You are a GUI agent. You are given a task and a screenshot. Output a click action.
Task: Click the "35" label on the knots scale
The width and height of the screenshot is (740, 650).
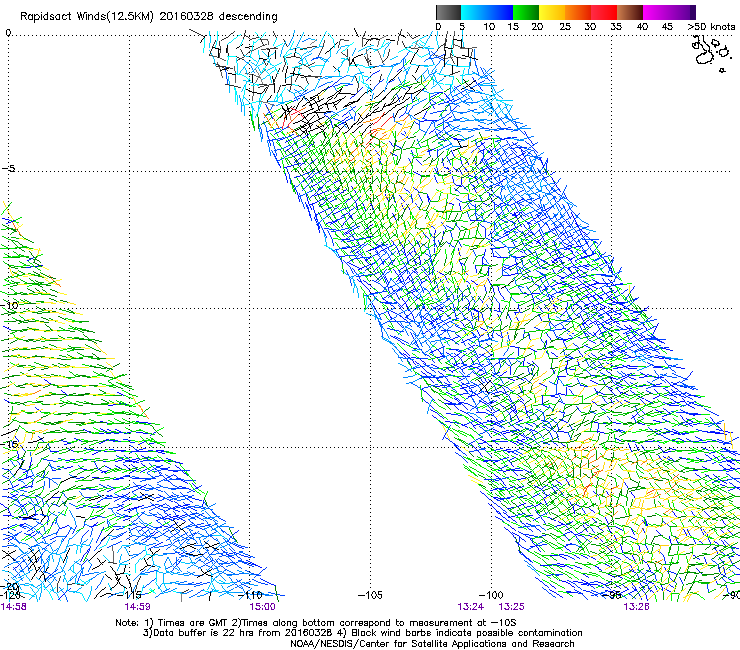click(615, 27)
